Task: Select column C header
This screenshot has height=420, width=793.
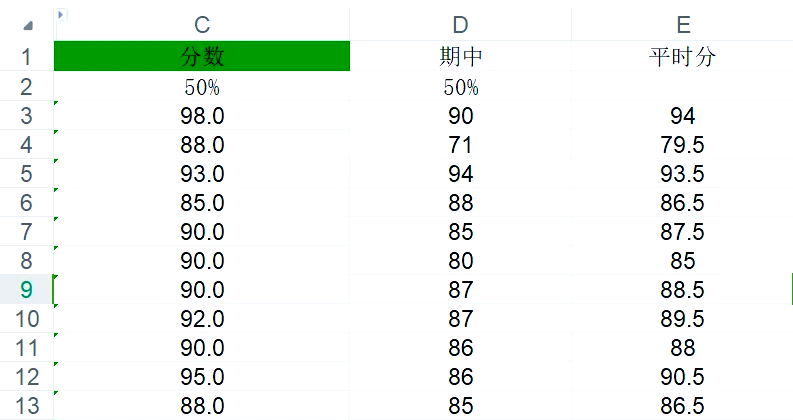Action: pos(202,25)
